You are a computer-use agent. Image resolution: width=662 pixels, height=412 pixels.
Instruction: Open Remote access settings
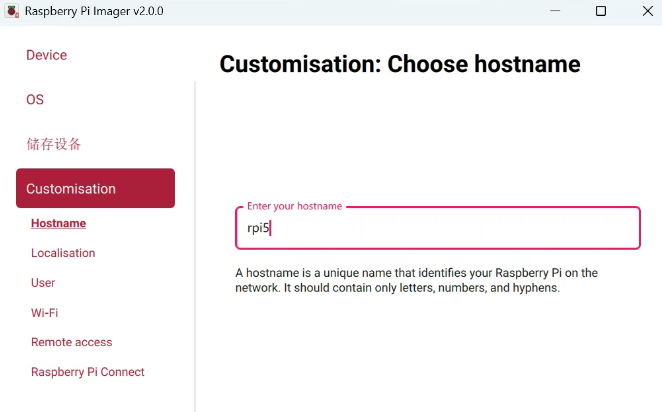(72, 342)
